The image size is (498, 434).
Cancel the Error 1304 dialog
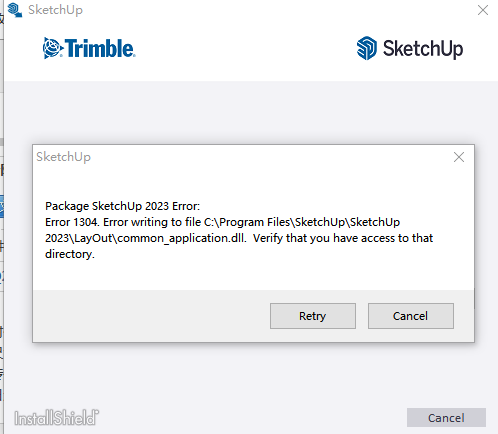[x=411, y=316]
